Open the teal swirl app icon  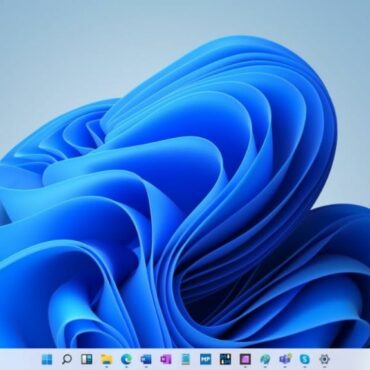[x=265, y=359]
